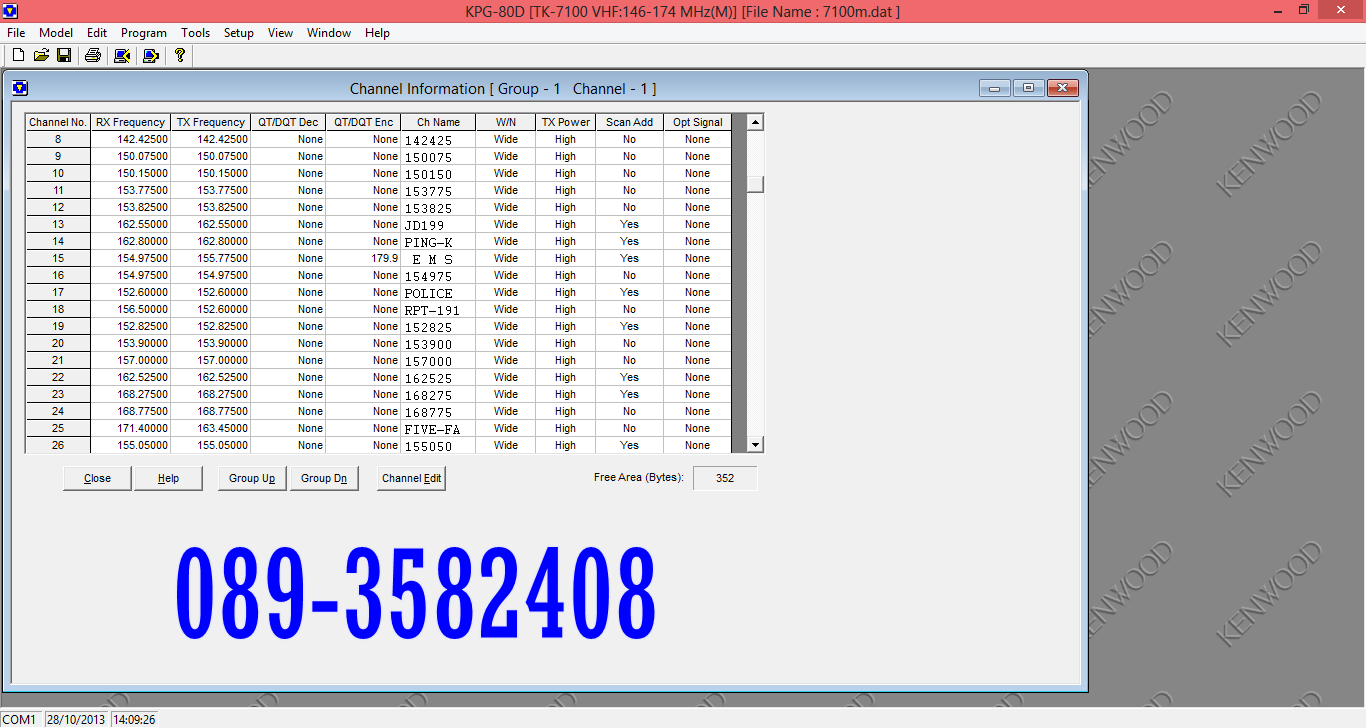Select the channel name cell "FIVE-FA"
The height and width of the screenshot is (728, 1366).
tap(439, 429)
